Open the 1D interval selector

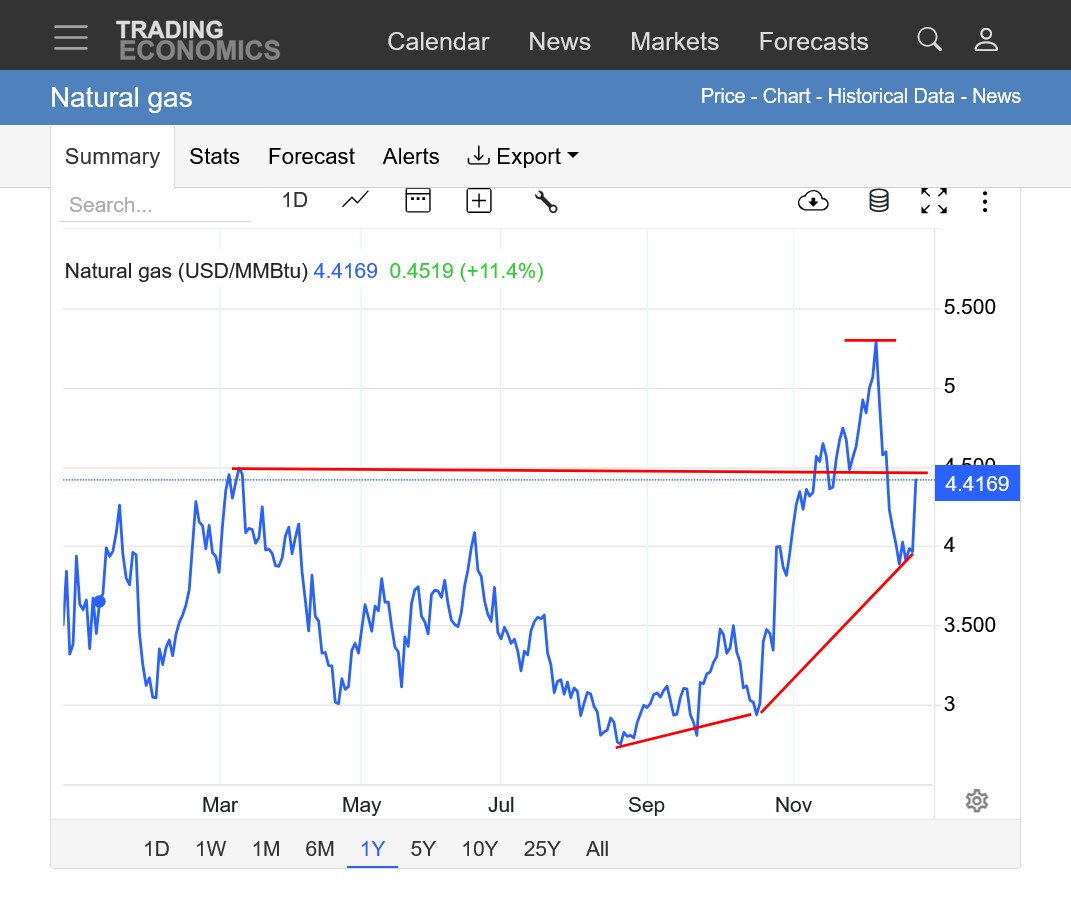pos(294,200)
